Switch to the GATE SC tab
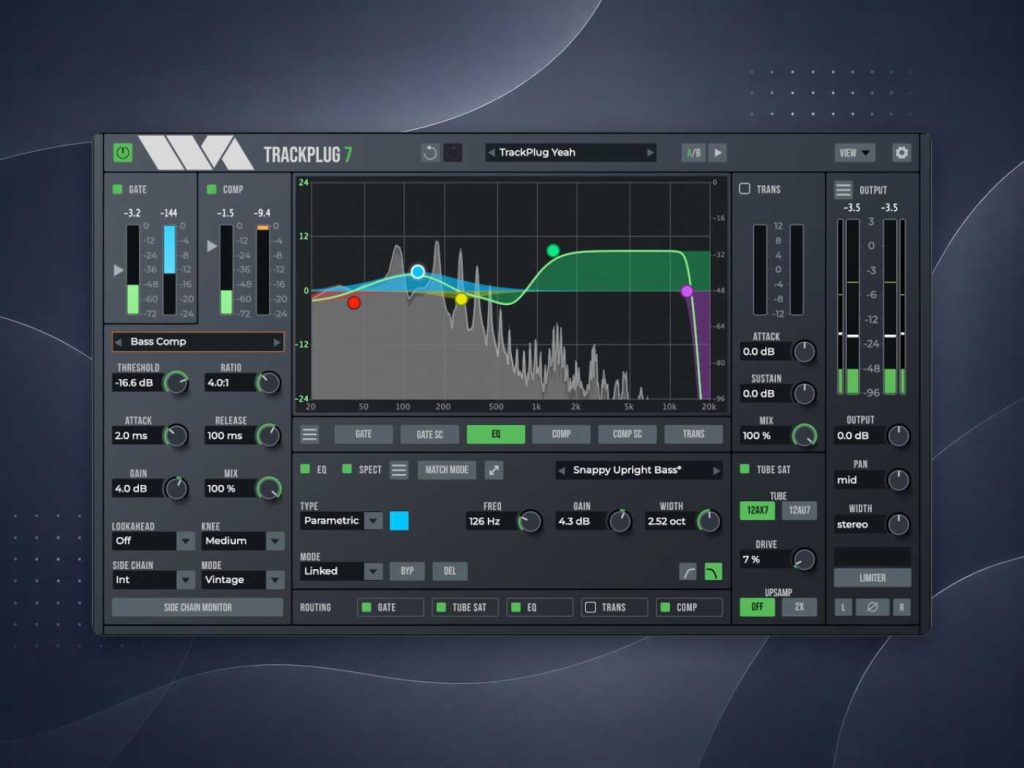This screenshot has width=1024, height=768. [x=430, y=434]
